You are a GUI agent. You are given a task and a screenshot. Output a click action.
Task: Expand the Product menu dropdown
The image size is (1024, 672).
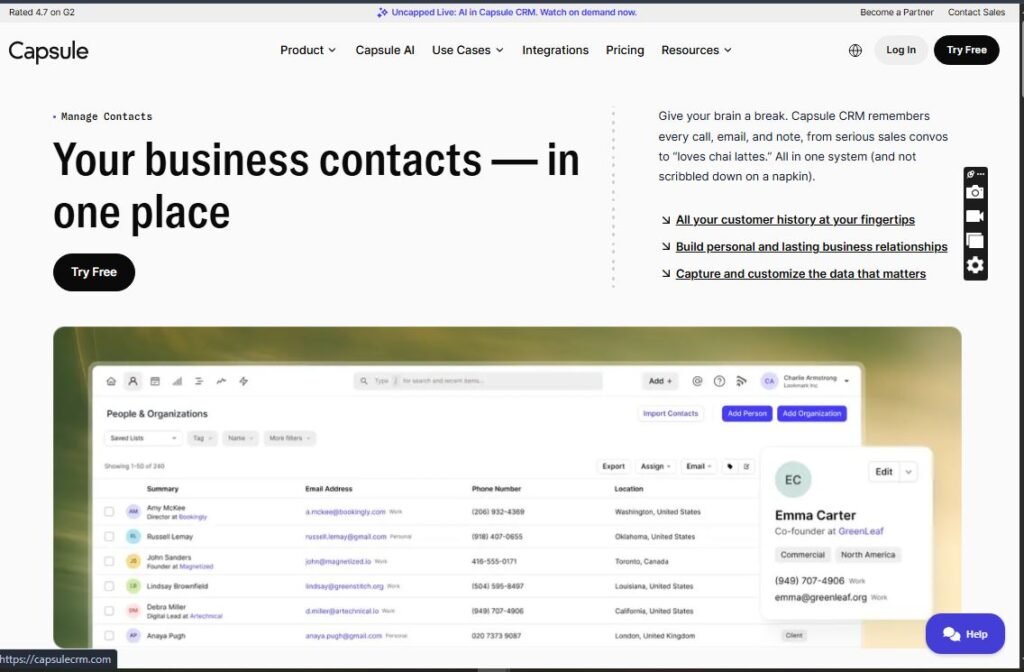click(307, 49)
